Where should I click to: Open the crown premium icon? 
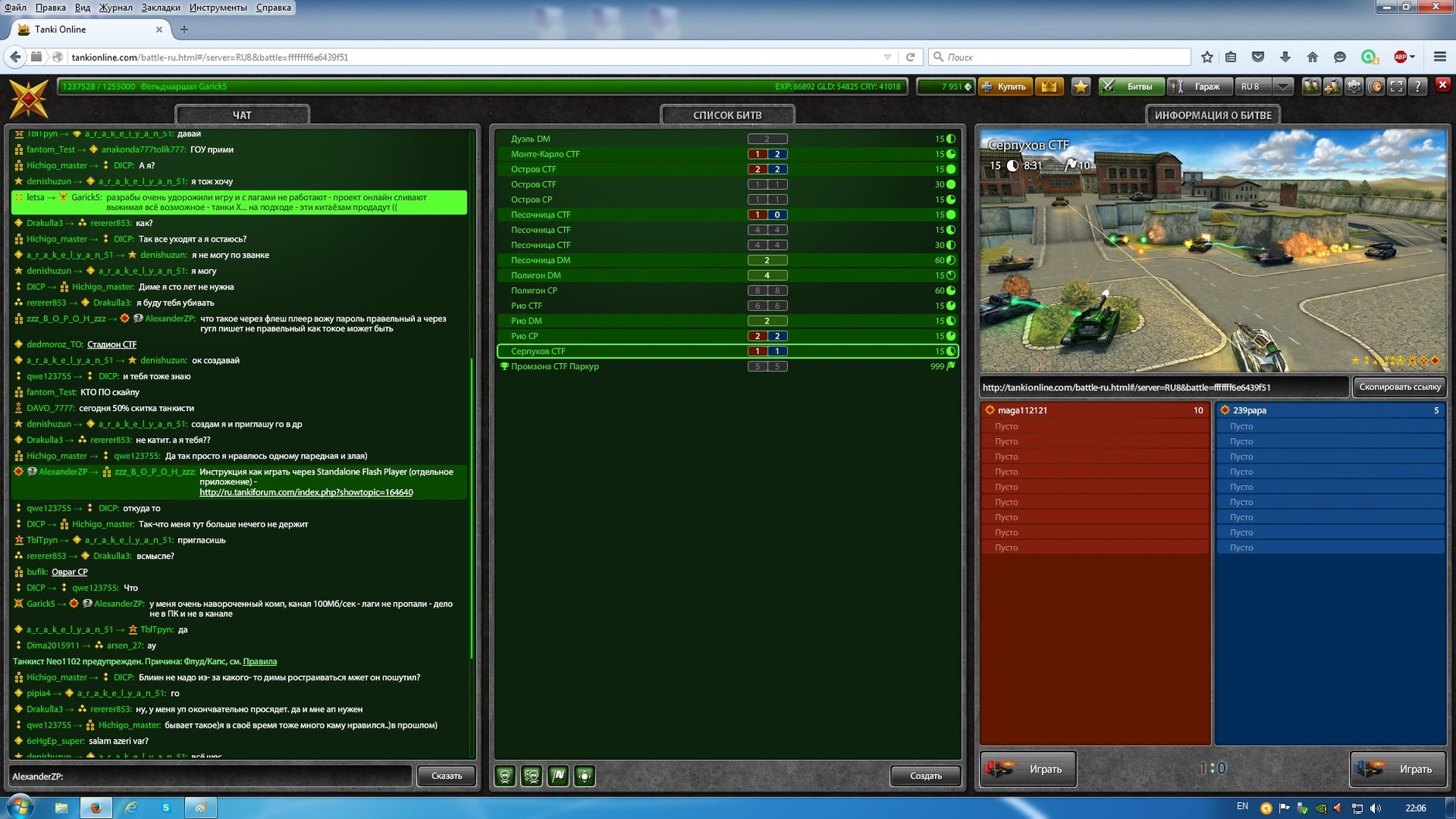coord(1049,87)
